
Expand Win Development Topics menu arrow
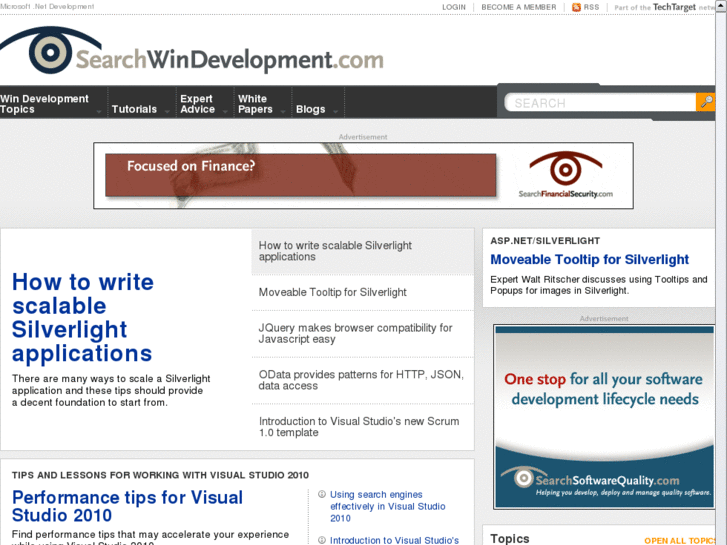tap(99, 111)
